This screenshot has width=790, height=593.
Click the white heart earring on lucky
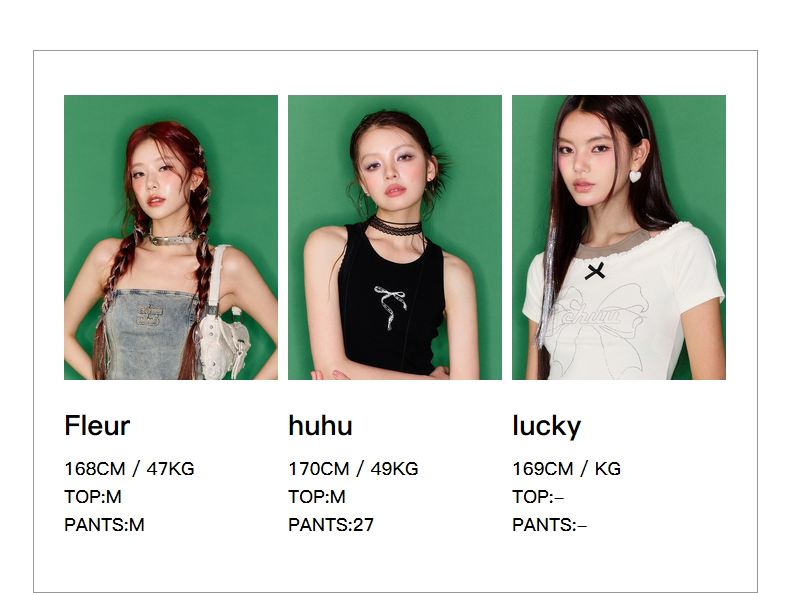635,176
